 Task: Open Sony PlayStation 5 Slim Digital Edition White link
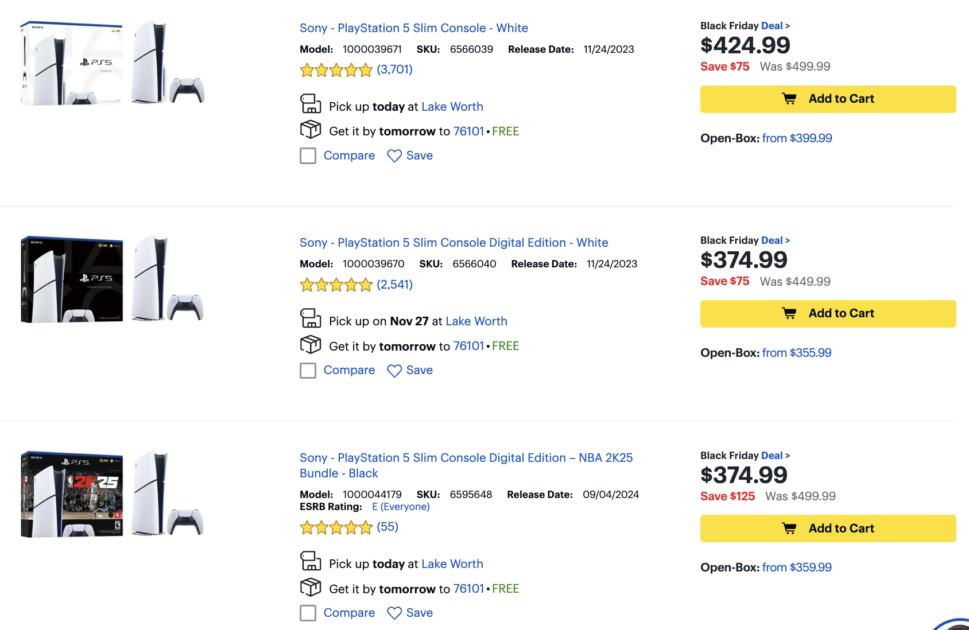pyautogui.click(x=453, y=243)
